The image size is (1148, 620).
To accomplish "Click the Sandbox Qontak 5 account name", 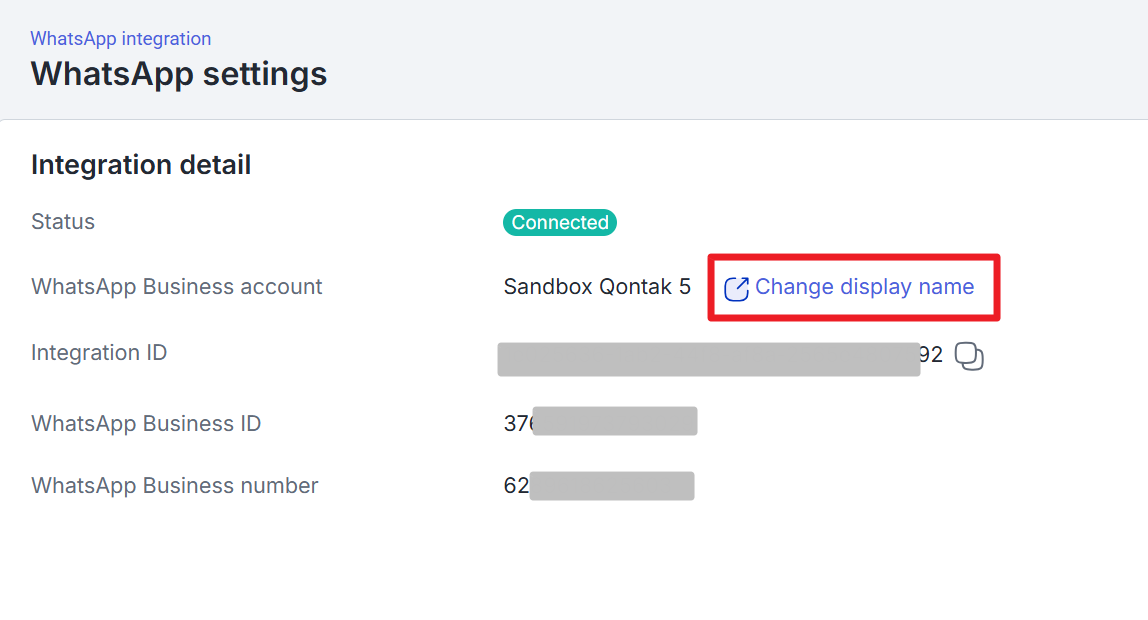I will 597,287.
